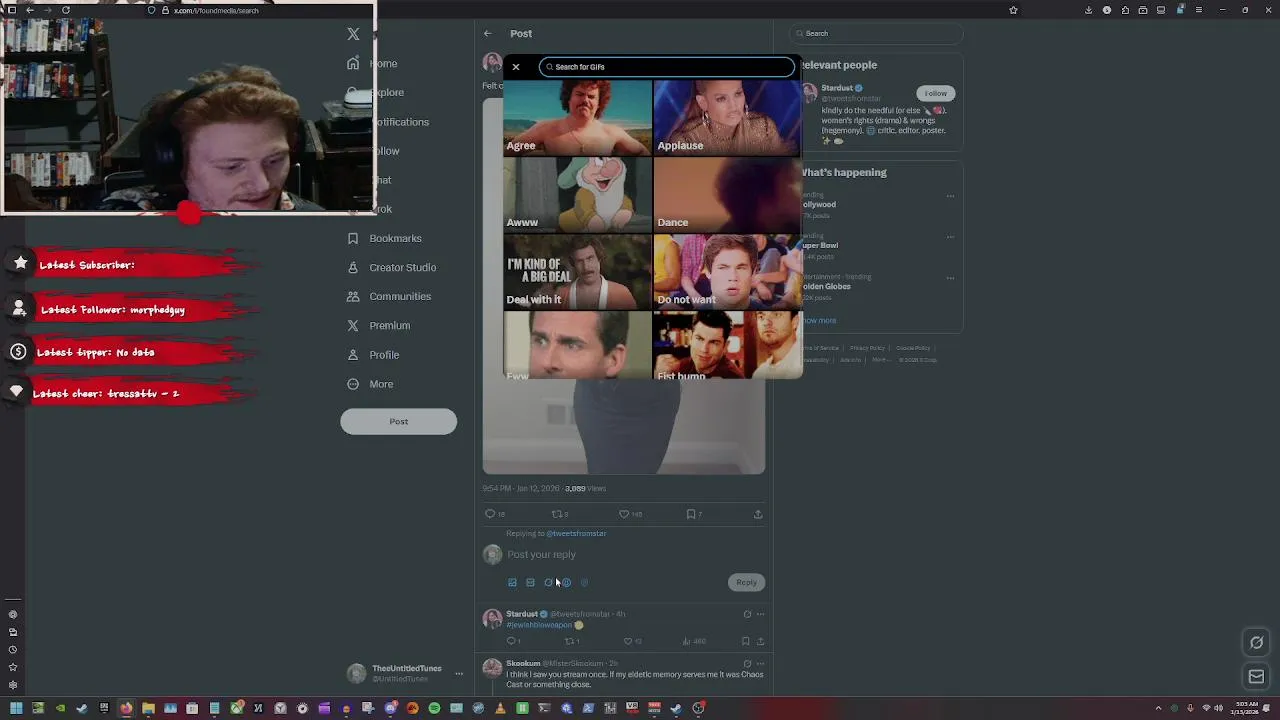The height and width of the screenshot is (720, 1280).
Task: Reload the page in browser toolbar
Action: click(x=65, y=10)
